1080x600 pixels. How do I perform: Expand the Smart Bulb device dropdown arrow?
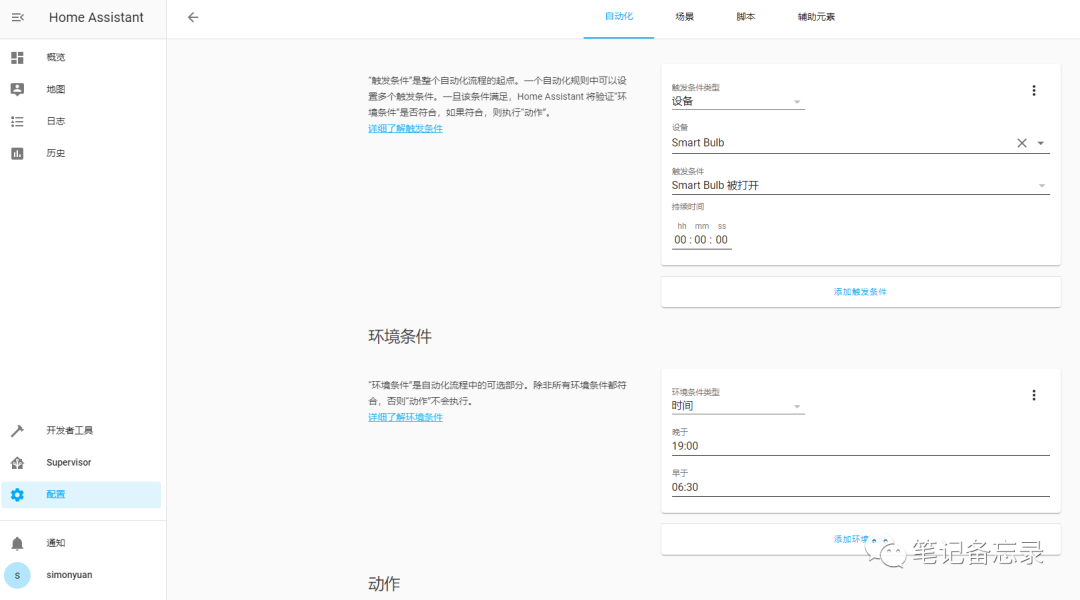tap(1041, 143)
